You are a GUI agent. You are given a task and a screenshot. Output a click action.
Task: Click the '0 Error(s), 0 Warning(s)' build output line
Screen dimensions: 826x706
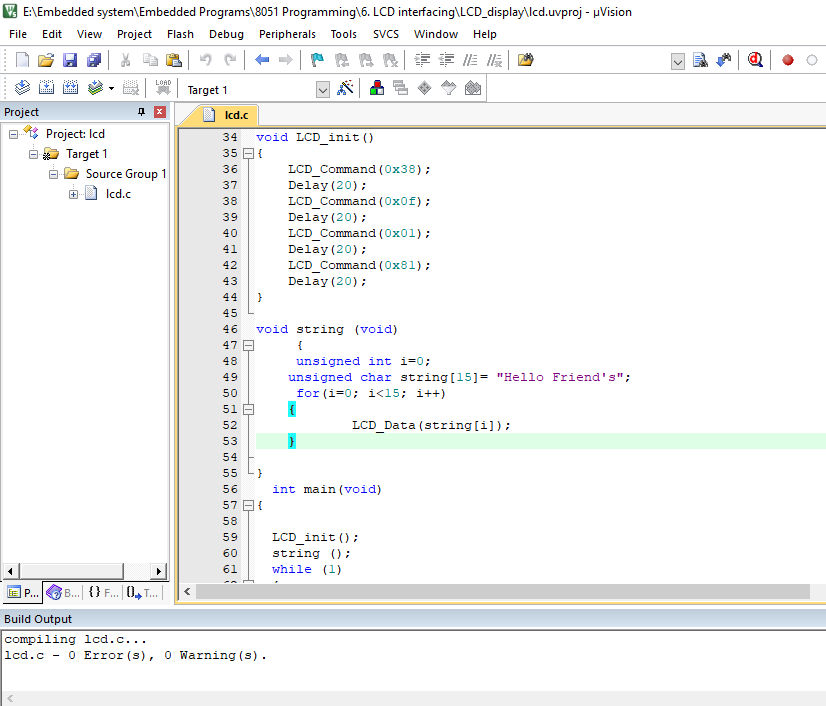[135, 655]
